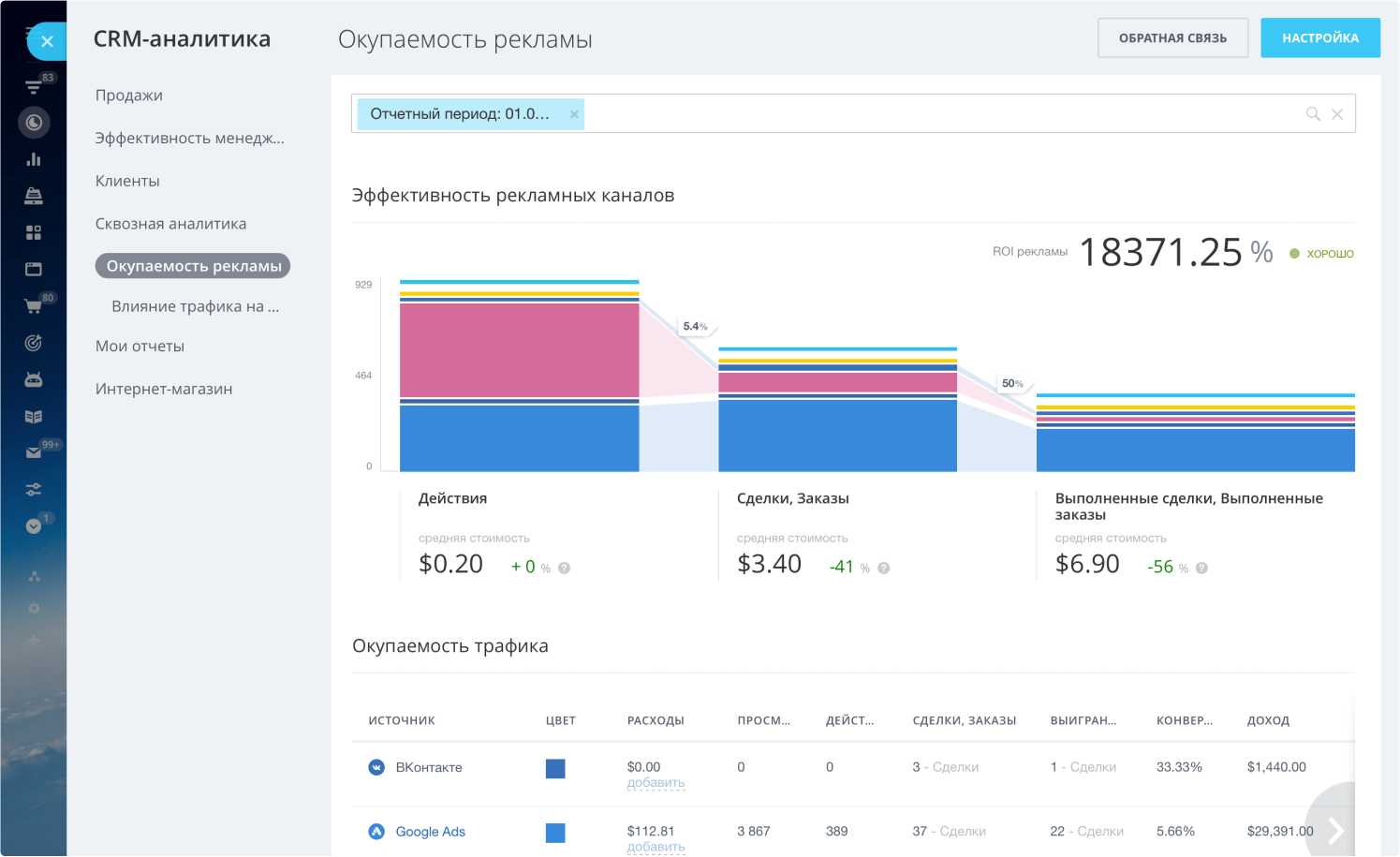Viewport: 1400px width, 857px height.
Task: Select 'Сквозная аналитика' in left menu
Action: click(x=170, y=224)
